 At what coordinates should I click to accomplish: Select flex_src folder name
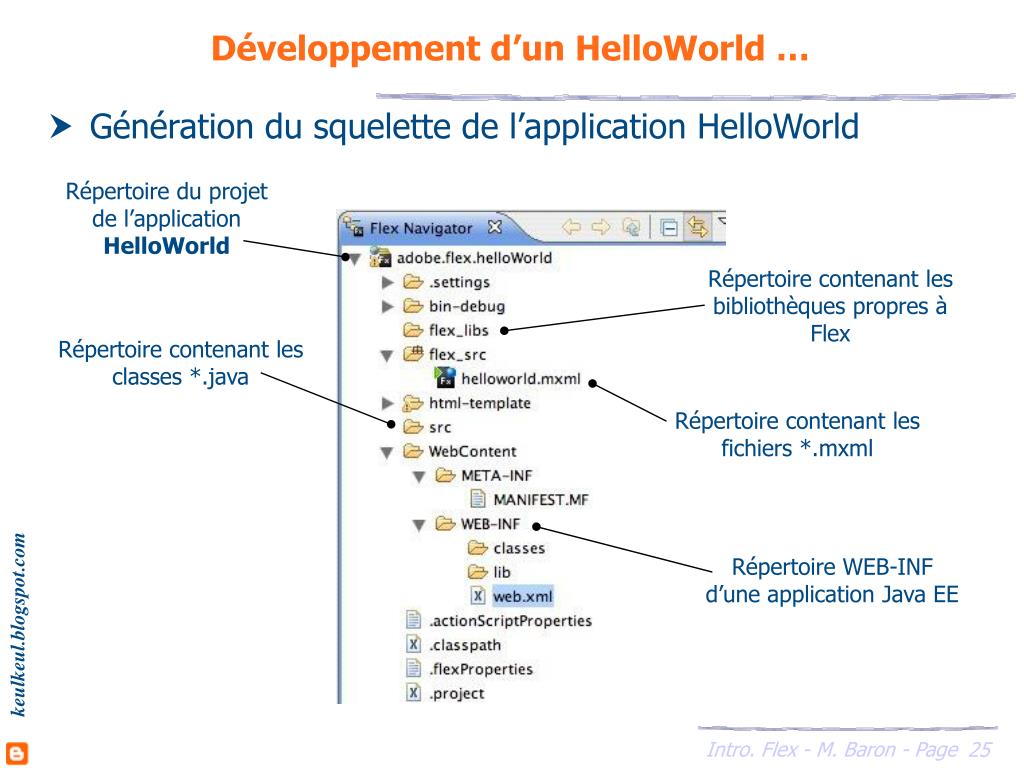tap(457, 355)
